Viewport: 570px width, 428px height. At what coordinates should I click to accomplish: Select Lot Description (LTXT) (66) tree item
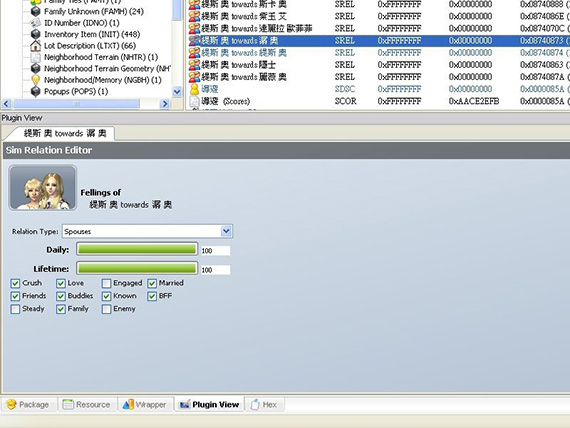click(x=90, y=46)
